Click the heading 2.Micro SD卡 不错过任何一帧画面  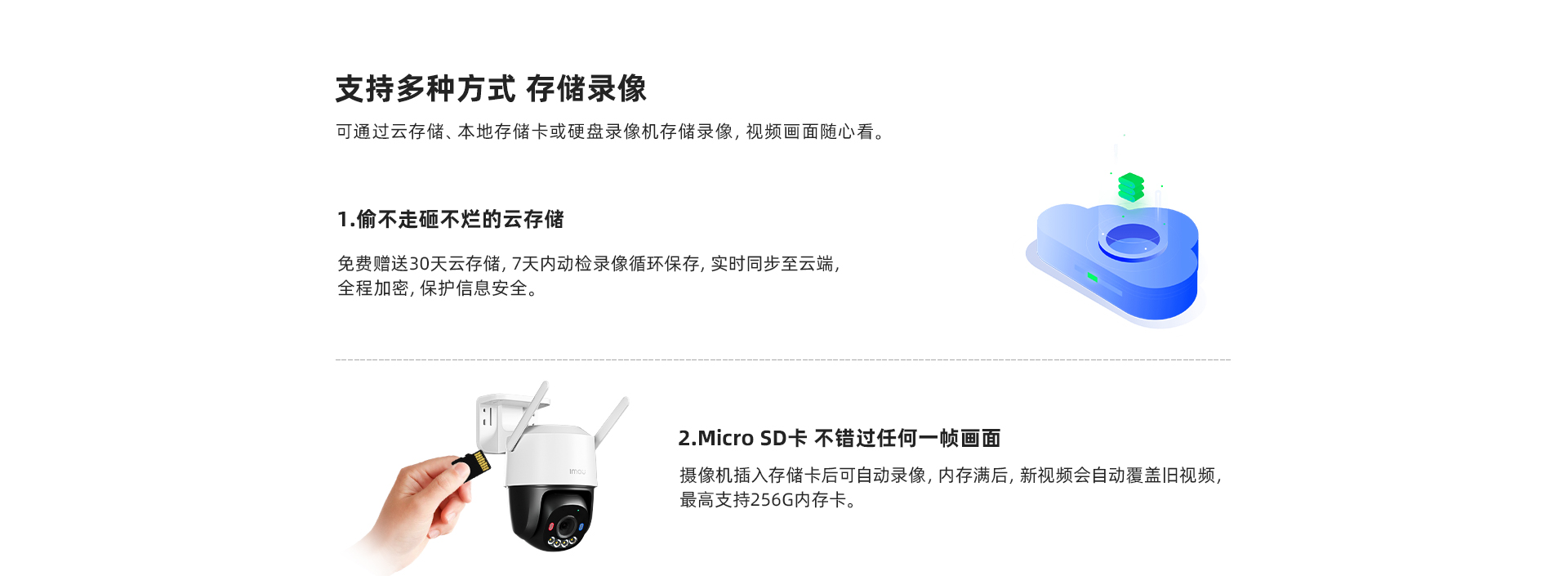[x=840, y=438]
